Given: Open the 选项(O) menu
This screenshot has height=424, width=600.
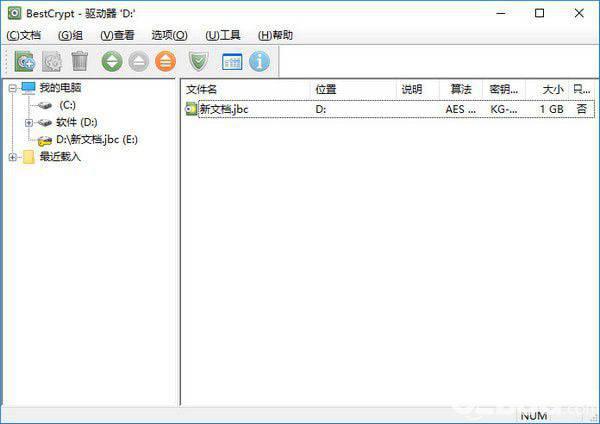Looking at the screenshot, I should (170, 35).
